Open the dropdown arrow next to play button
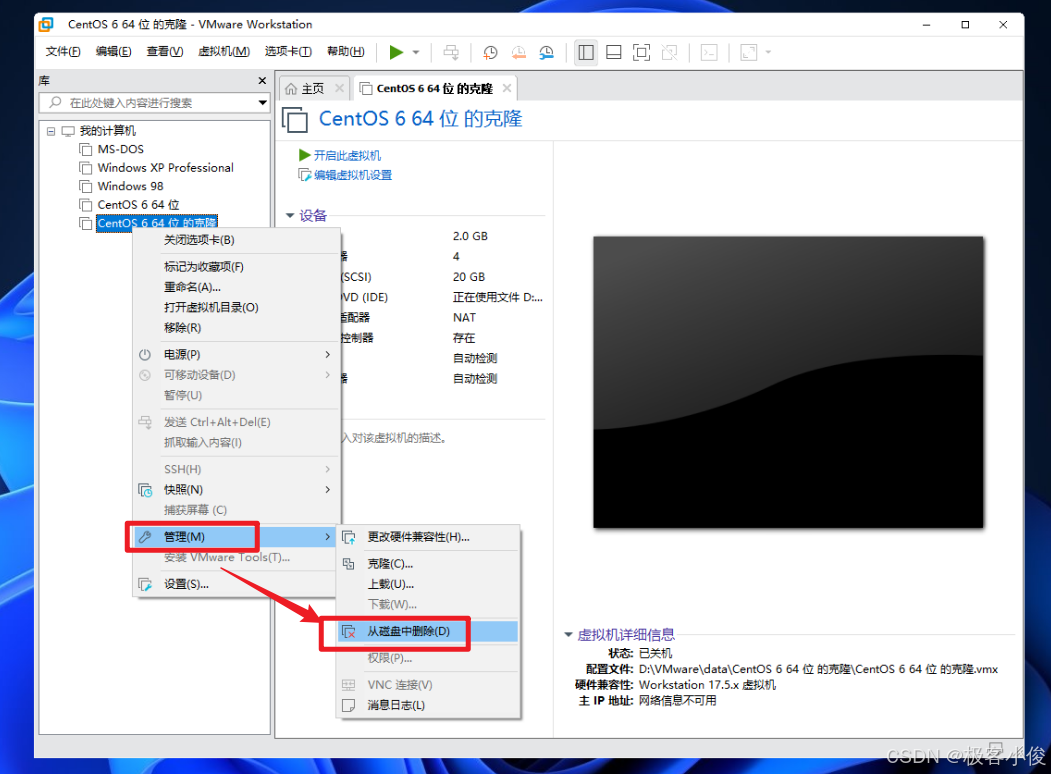Image resolution: width=1051 pixels, height=774 pixels. pyautogui.click(x=416, y=52)
